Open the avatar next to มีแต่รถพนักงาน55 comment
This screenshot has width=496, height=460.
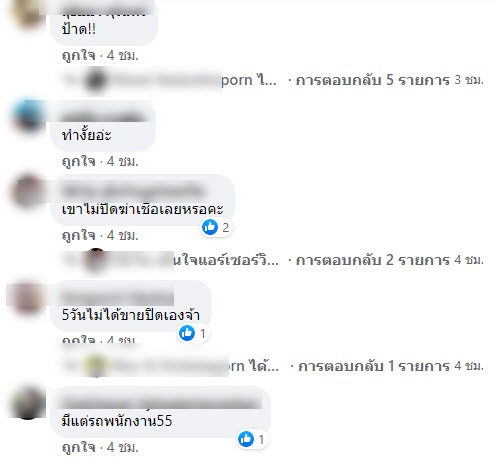pyautogui.click(x=28, y=403)
